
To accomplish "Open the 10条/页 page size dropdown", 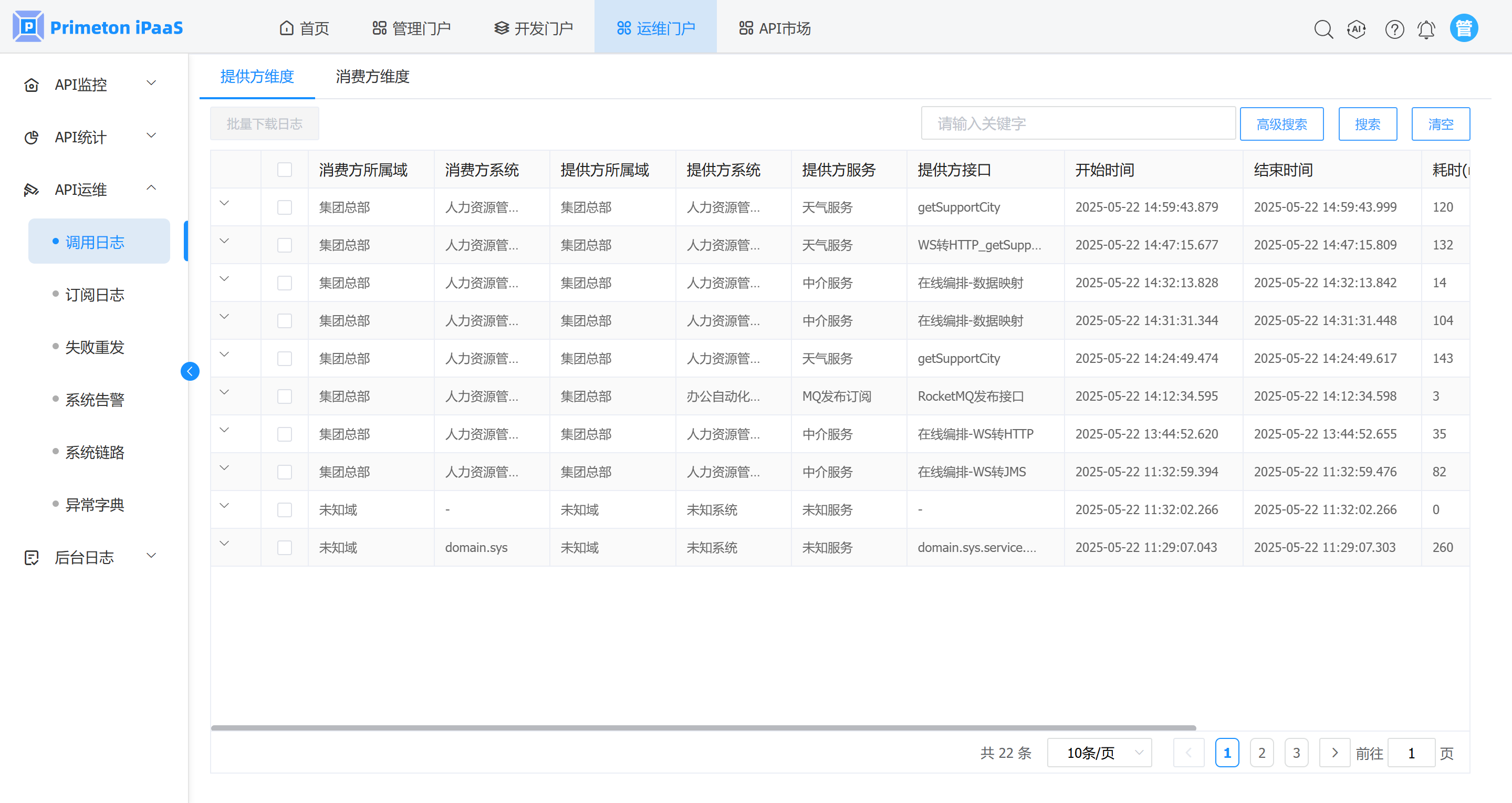I will [x=1099, y=753].
